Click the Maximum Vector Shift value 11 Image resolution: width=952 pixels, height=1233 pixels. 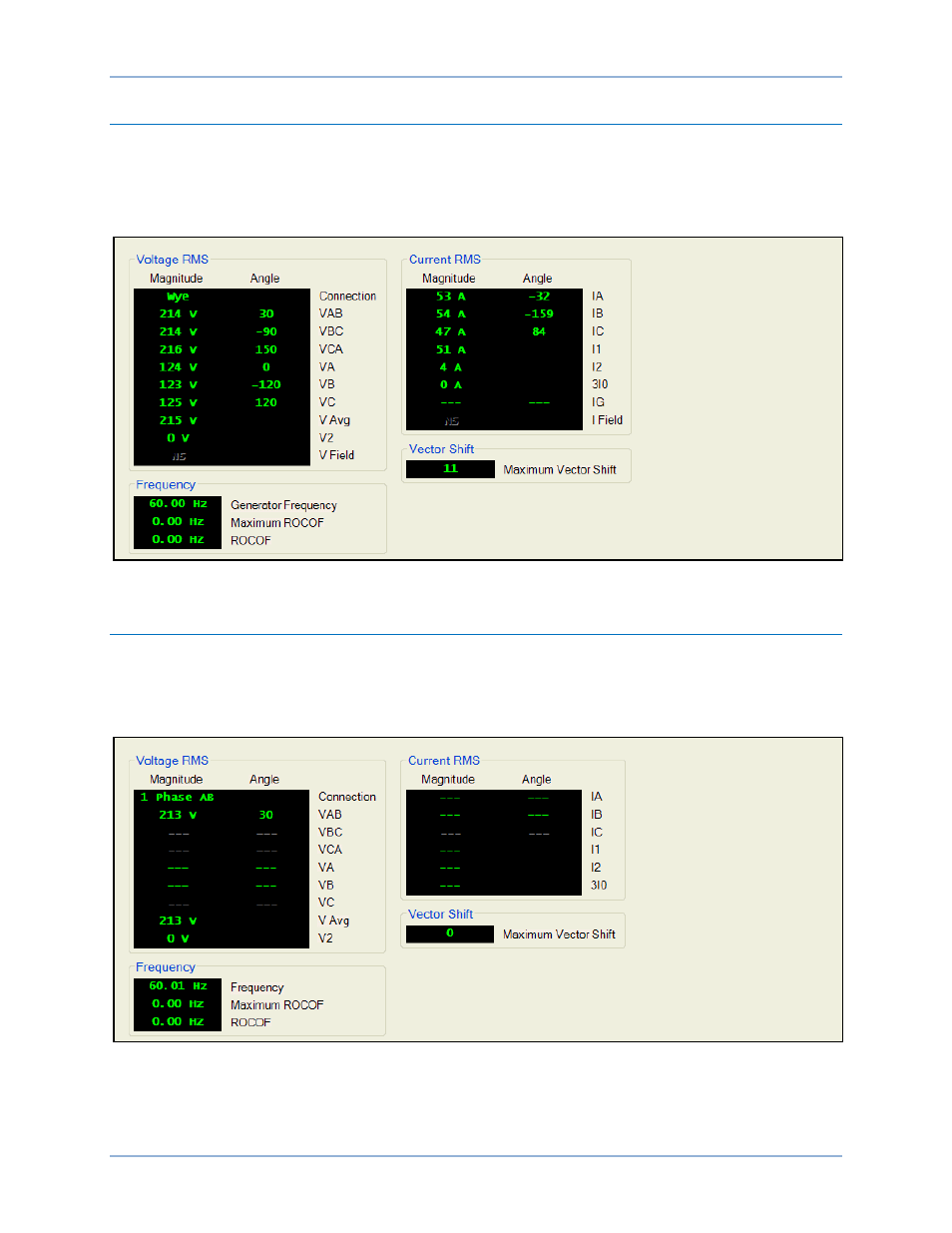450,468
